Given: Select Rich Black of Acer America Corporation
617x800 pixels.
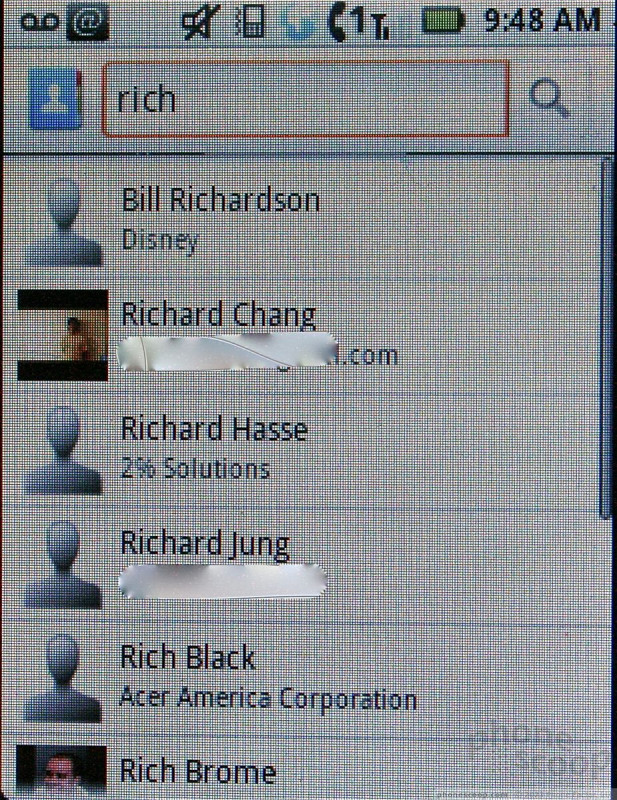Looking at the screenshot, I should 308,678.
